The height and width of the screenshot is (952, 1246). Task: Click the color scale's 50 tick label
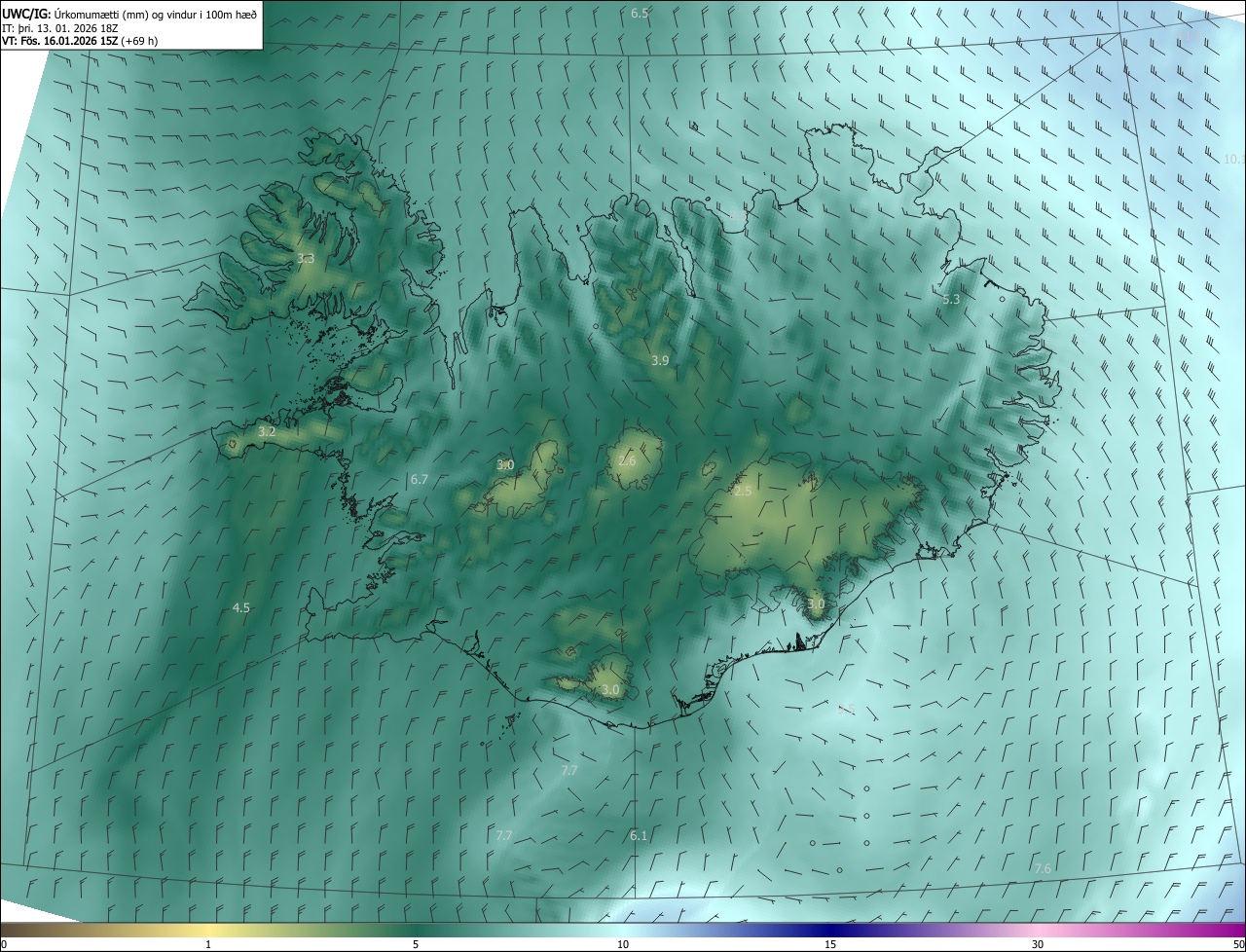click(1238, 944)
